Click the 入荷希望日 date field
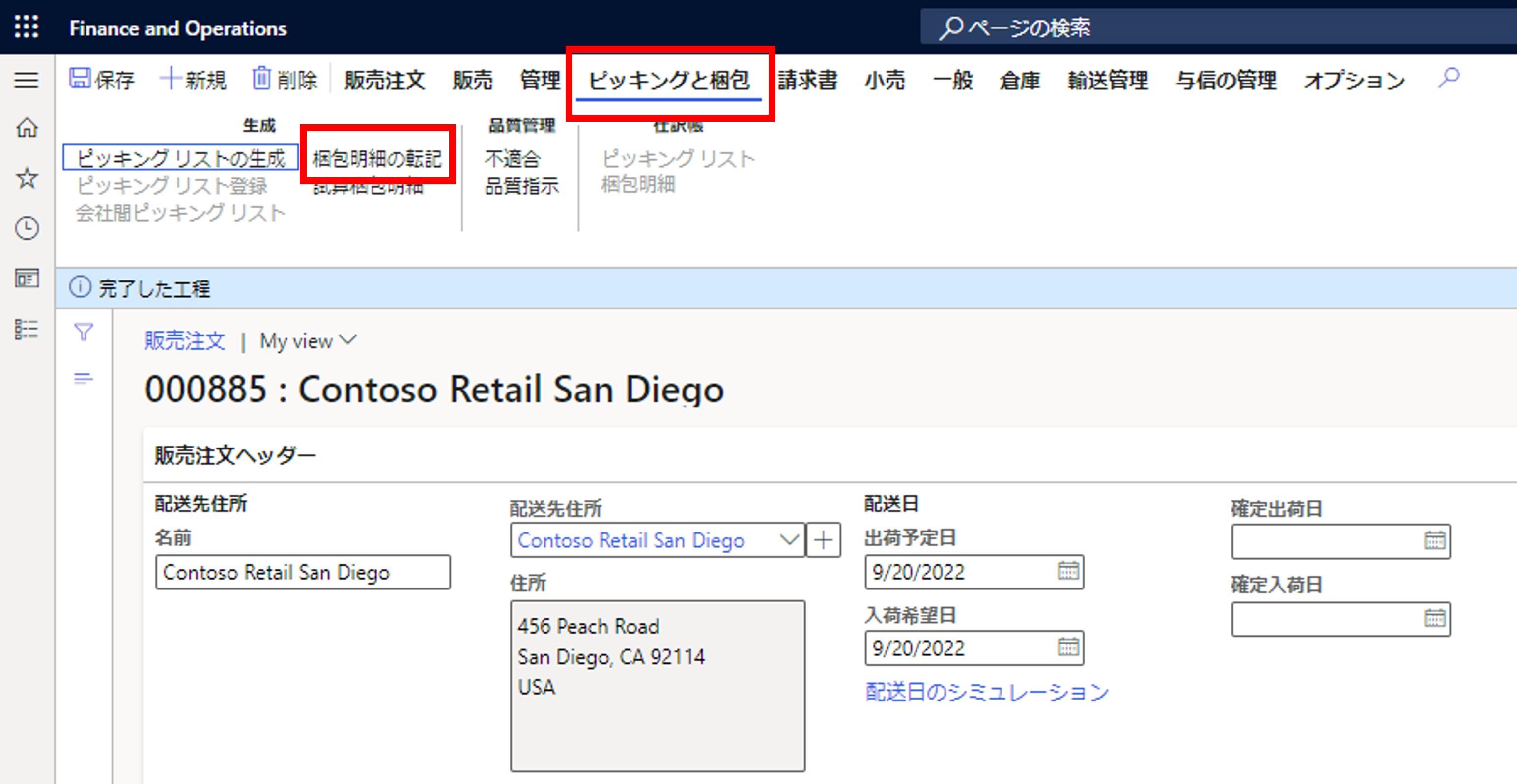The width and height of the screenshot is (1517, 784). [x=974, y=648]
